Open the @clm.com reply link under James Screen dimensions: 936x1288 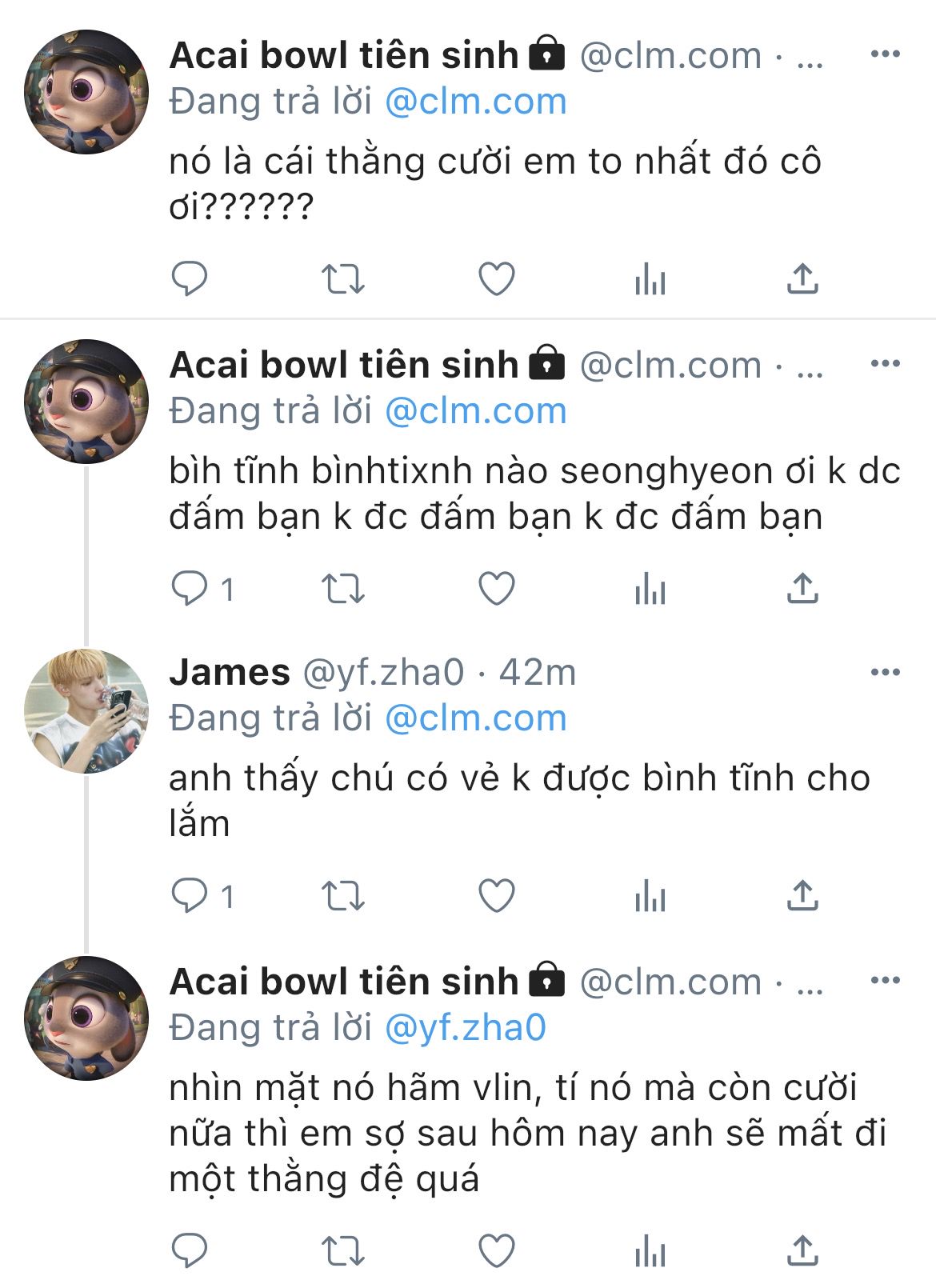point(476,718)
